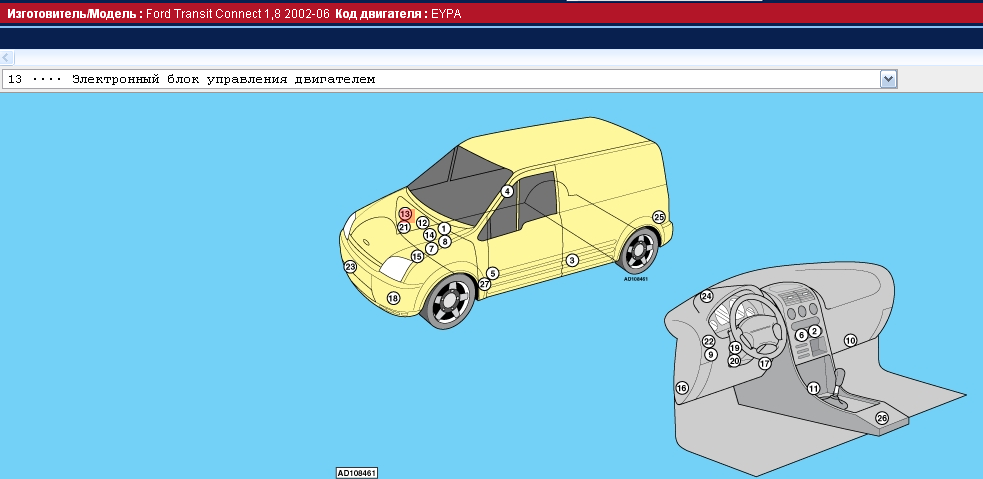The height and width of the screenshot is (479, 983).
Task: Click marker 10 on the passenger side
Action: coord(850,341)
